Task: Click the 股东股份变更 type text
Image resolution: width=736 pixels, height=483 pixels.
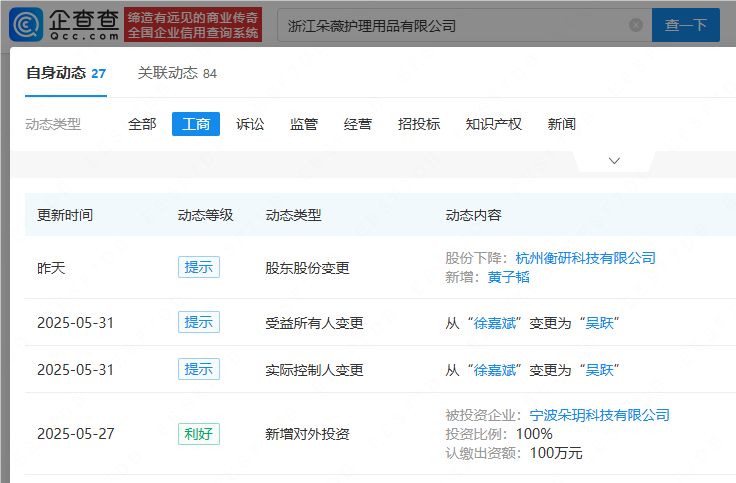Action: click(x=307, y=268)
